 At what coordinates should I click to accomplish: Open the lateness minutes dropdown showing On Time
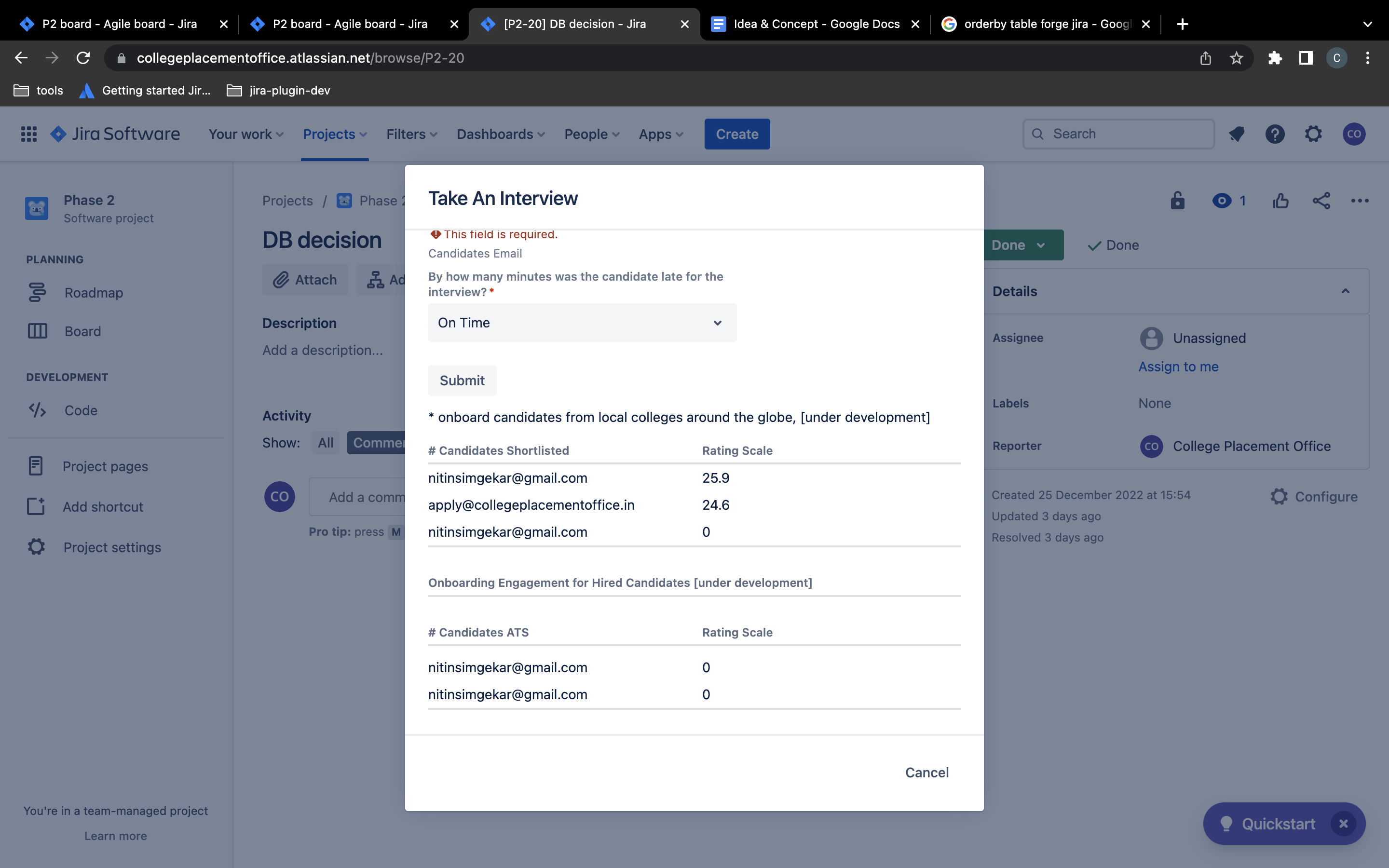pyautogui.click(x=582, y=323)
